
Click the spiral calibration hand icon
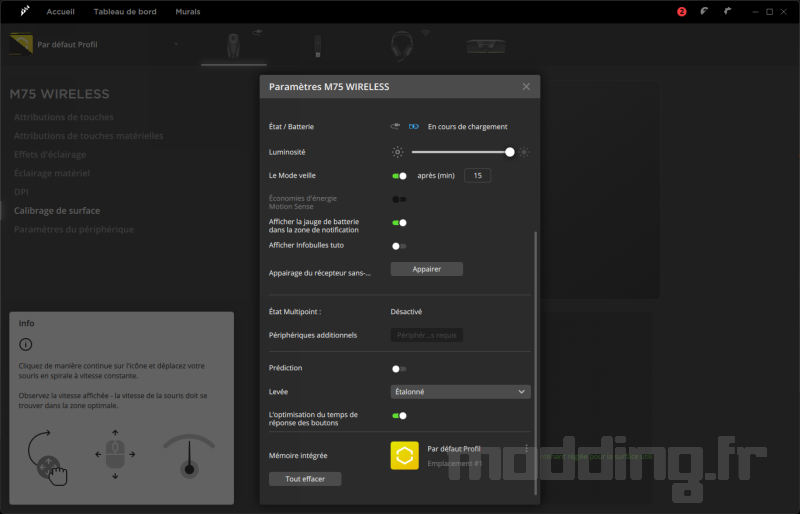coord(47,457)
